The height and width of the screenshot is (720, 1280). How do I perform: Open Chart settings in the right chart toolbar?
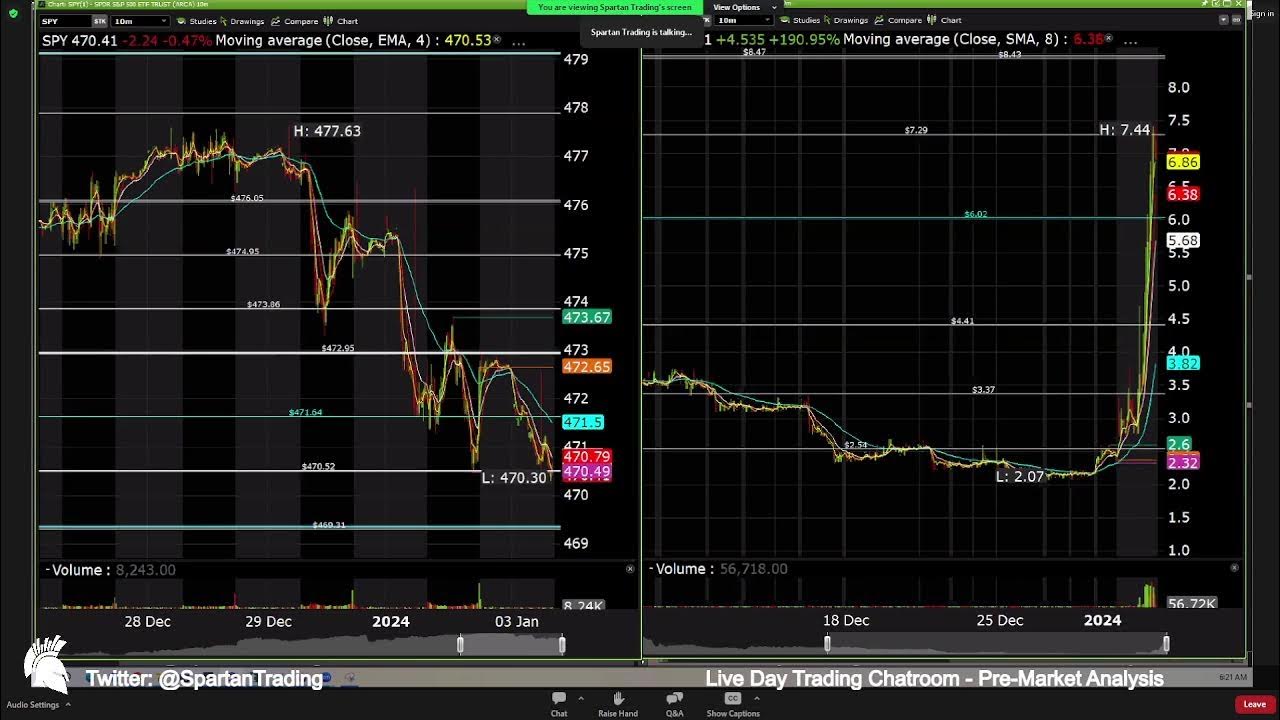[x=945, y=20]
